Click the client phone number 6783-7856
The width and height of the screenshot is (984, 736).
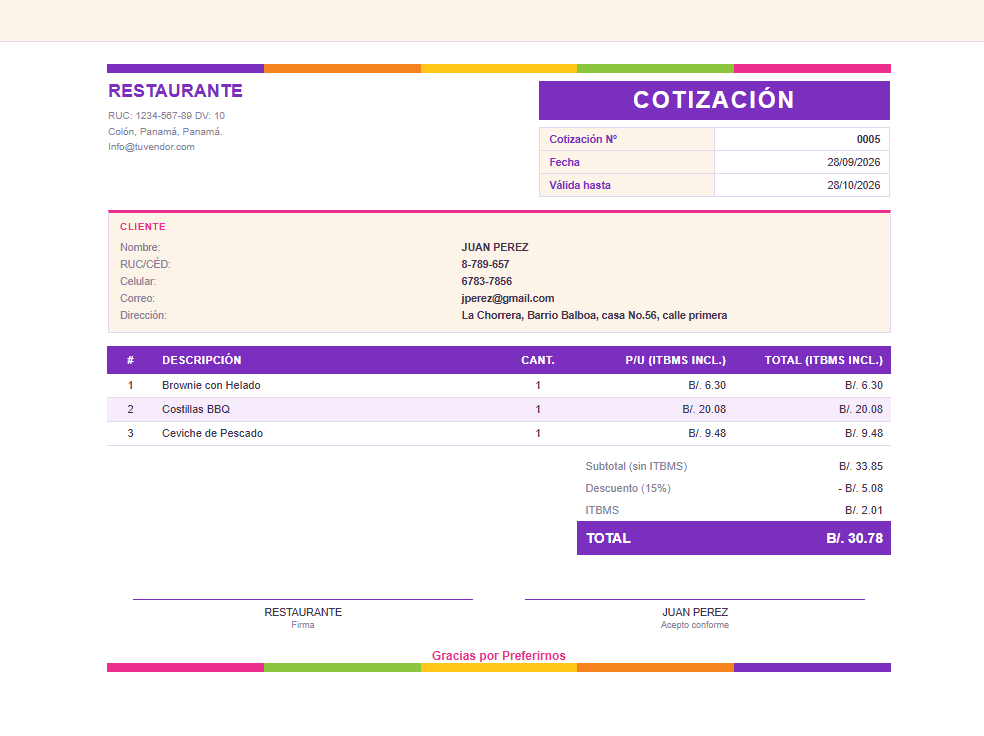pos(486,281)
